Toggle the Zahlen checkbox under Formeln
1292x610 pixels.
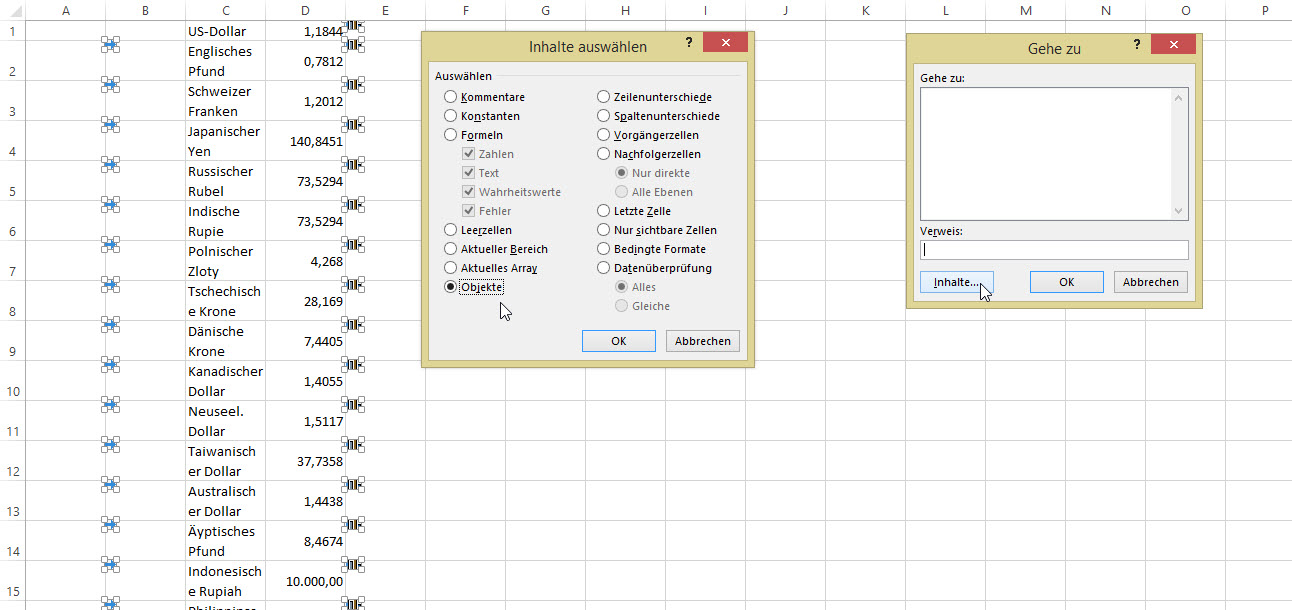(469, 154)
